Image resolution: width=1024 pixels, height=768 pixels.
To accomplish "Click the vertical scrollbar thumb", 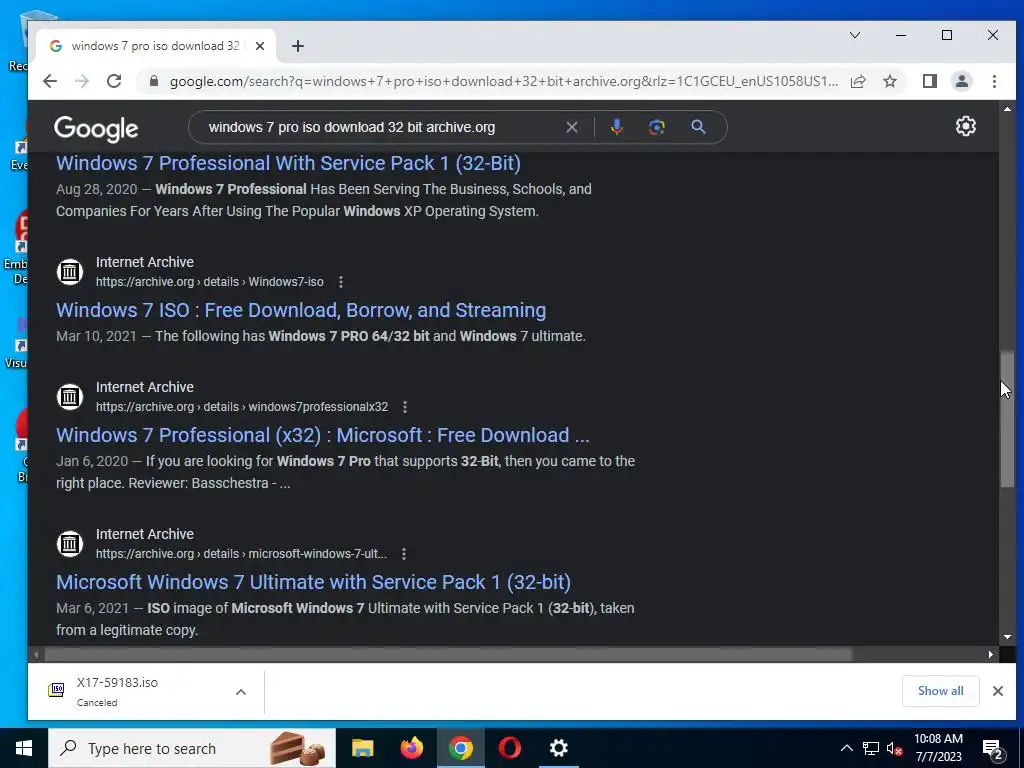I will pyautogui.click(x=1007, y=418).
